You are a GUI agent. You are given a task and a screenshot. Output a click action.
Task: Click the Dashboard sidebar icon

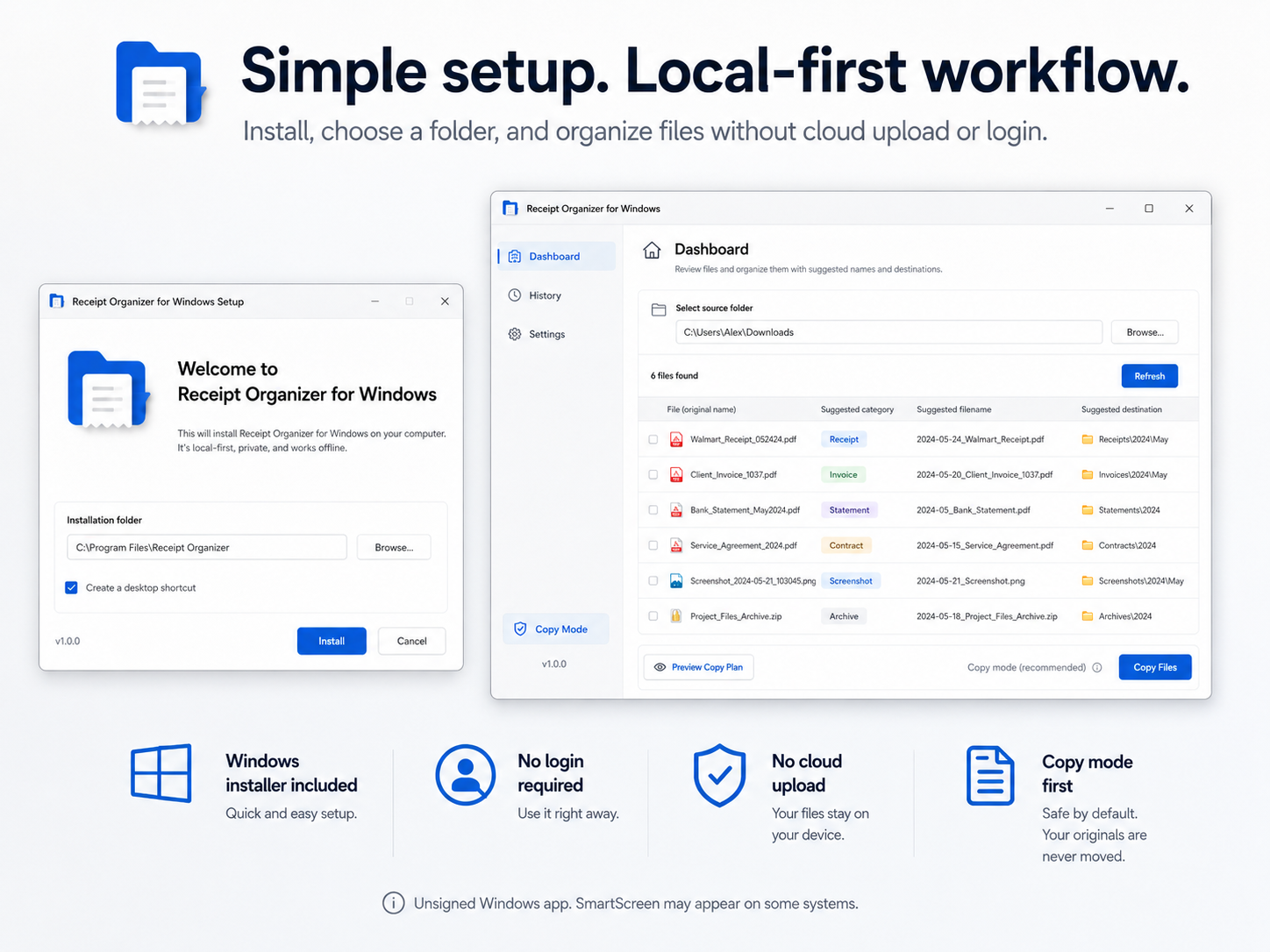pyautogui.click(x=515, y=256)
